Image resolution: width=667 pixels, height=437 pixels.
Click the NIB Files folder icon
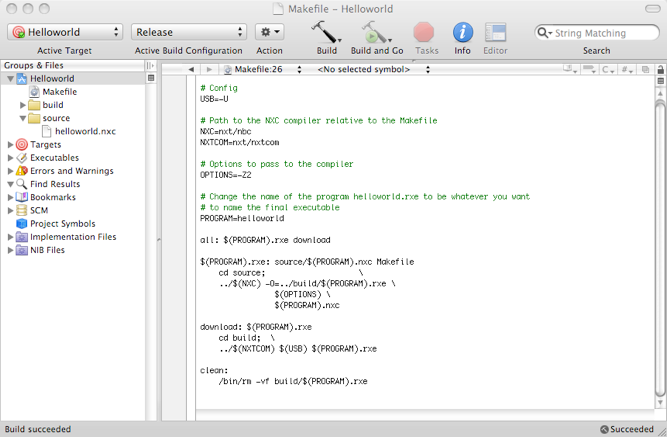tap(22, 250)
